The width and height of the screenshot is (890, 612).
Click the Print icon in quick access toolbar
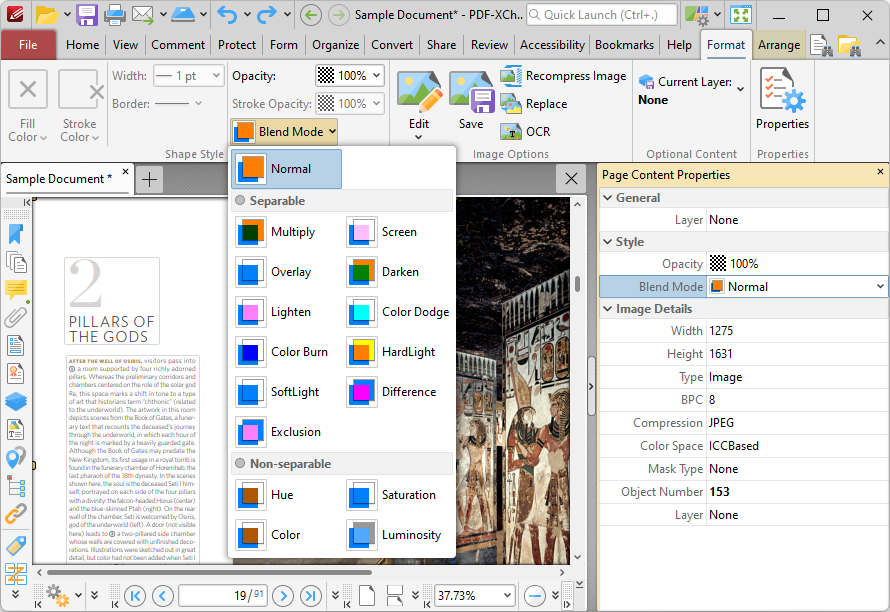point(114,15)
